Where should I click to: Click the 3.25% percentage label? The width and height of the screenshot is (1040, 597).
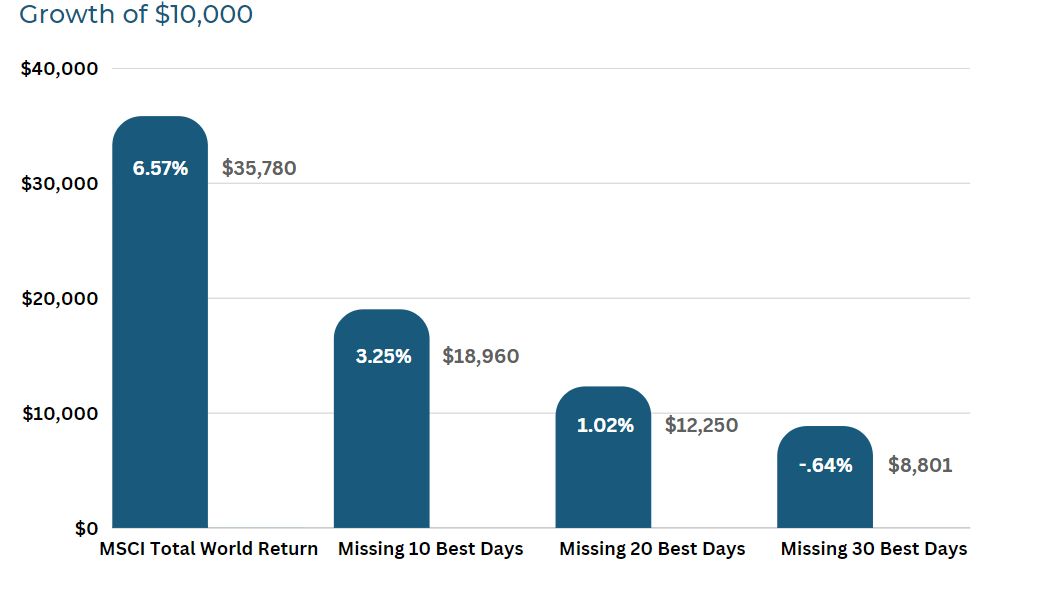383,356
